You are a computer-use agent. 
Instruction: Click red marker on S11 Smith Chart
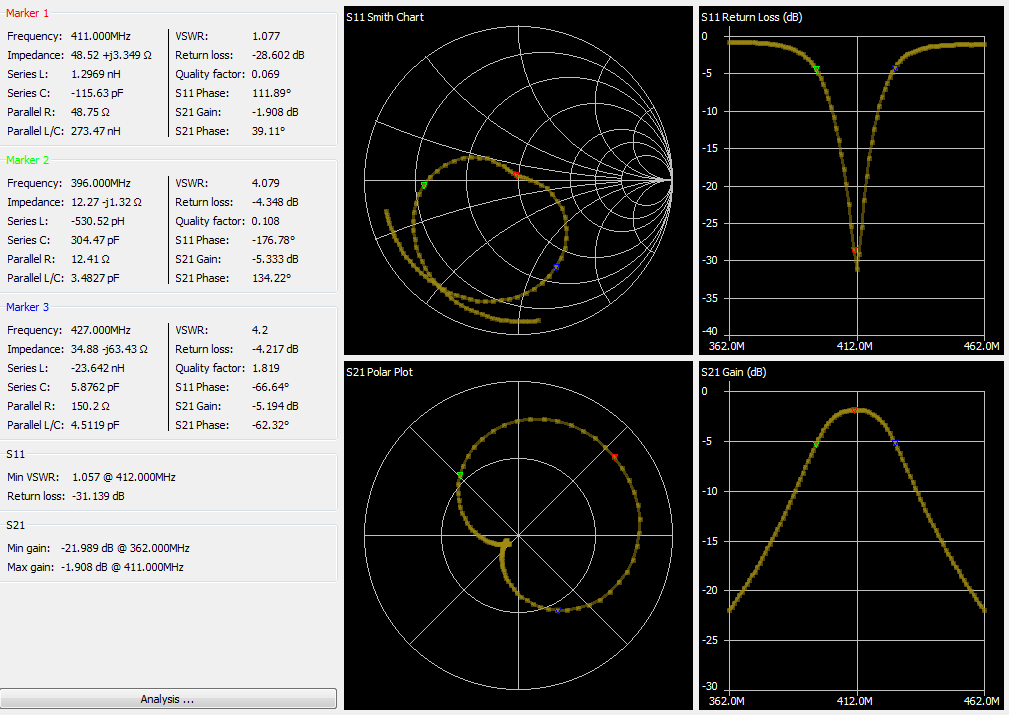pyautogui.click(x=516, y=175)
